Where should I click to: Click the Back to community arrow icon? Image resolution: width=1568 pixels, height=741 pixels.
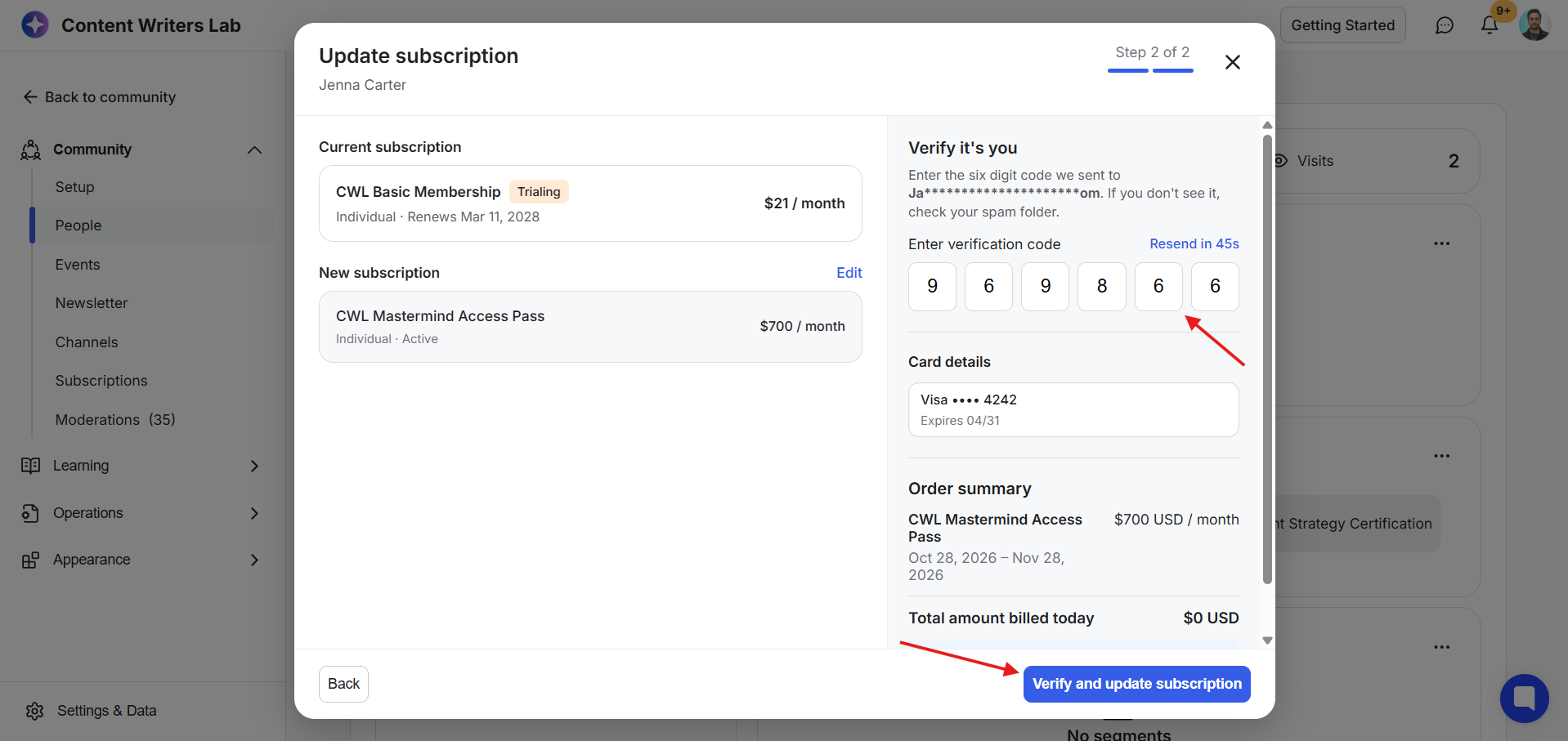point(30,97)
